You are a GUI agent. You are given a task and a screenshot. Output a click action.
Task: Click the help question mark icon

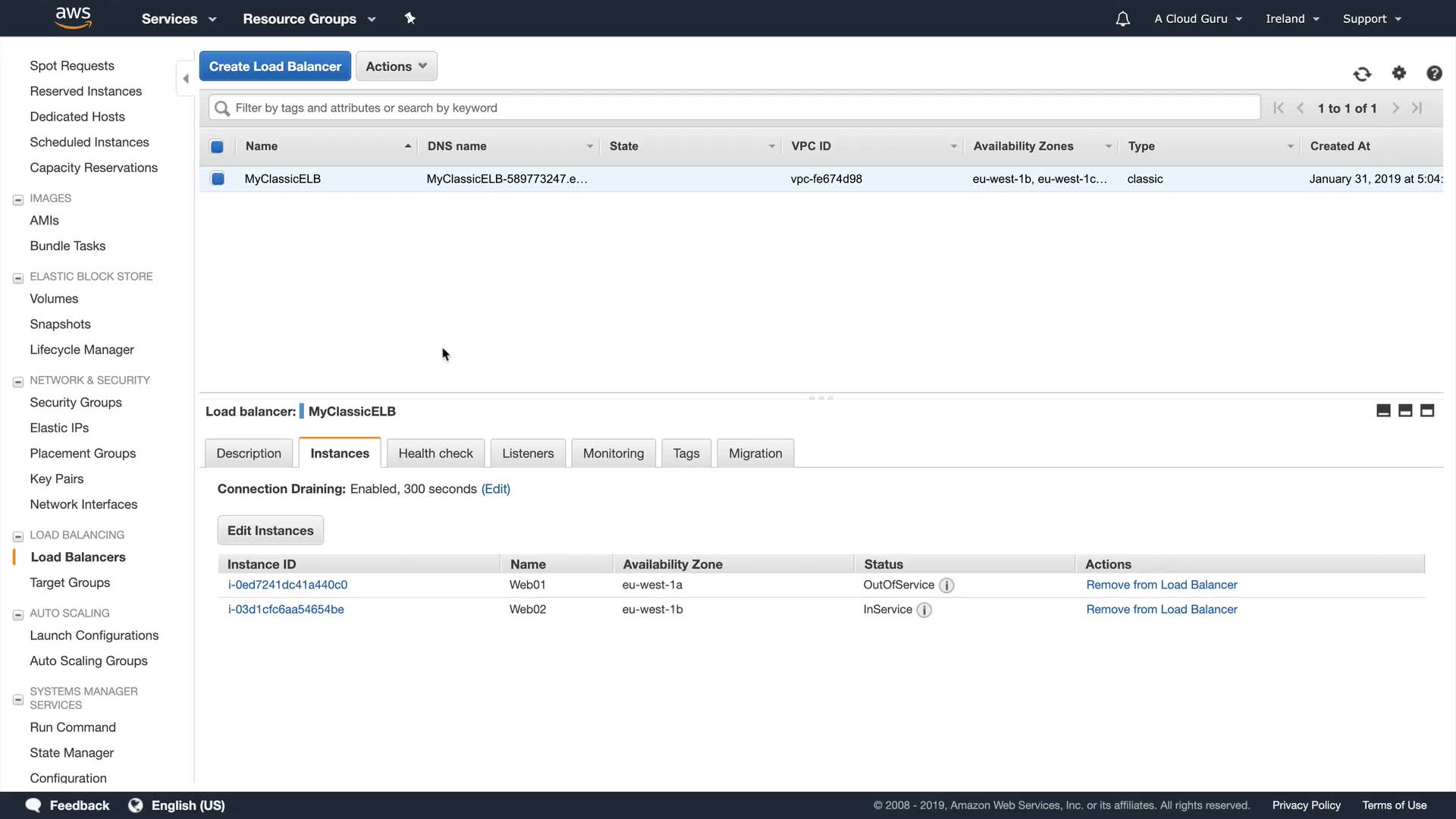tap(1433, 73)
